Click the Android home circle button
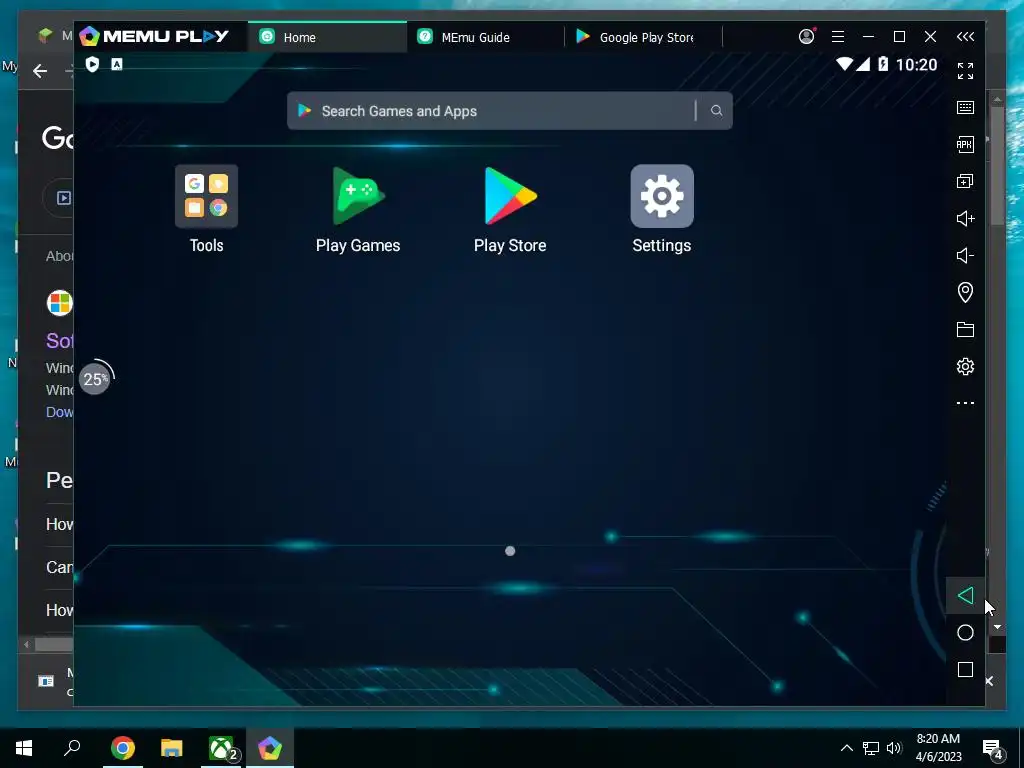 (965, 632)
